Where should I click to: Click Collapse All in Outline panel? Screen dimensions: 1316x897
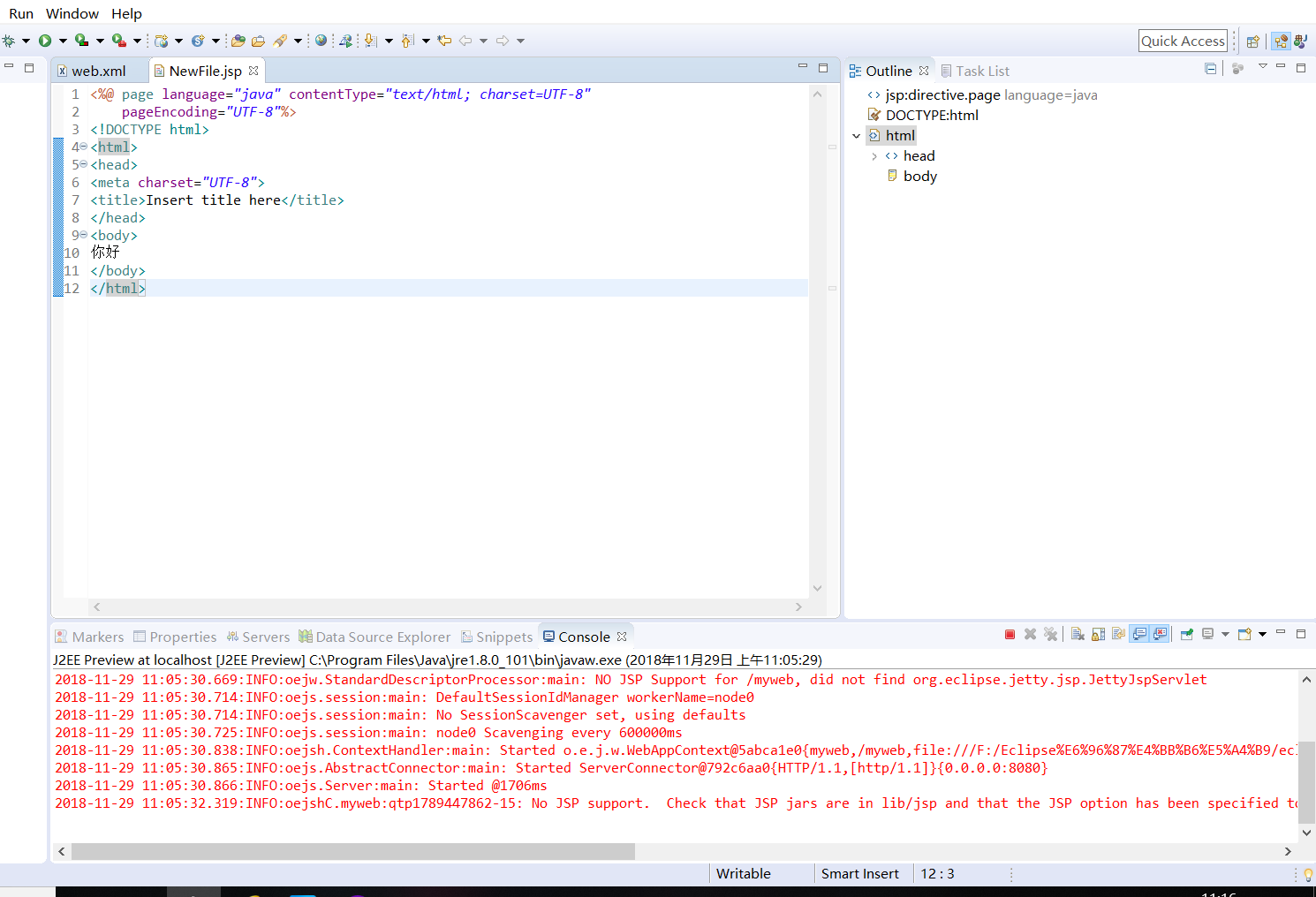1210,68
